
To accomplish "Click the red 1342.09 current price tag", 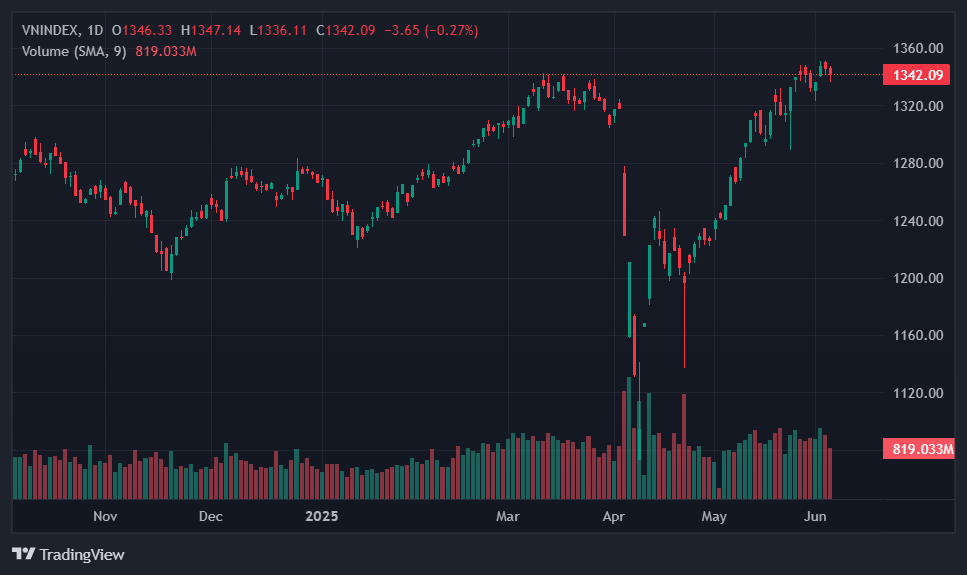I will [917, 75].
